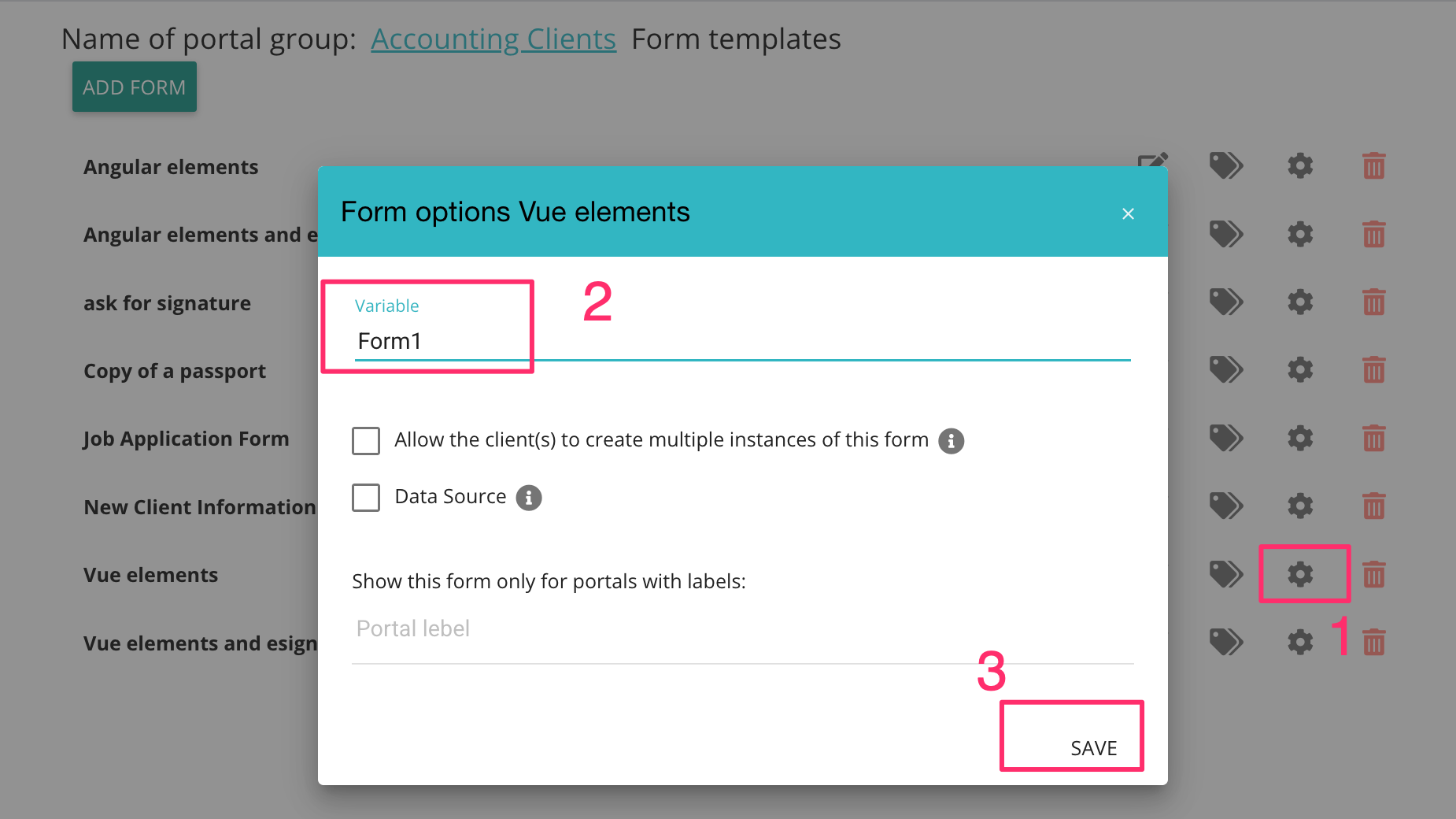Open gear settings for ask for signature

pos(1300,302)
